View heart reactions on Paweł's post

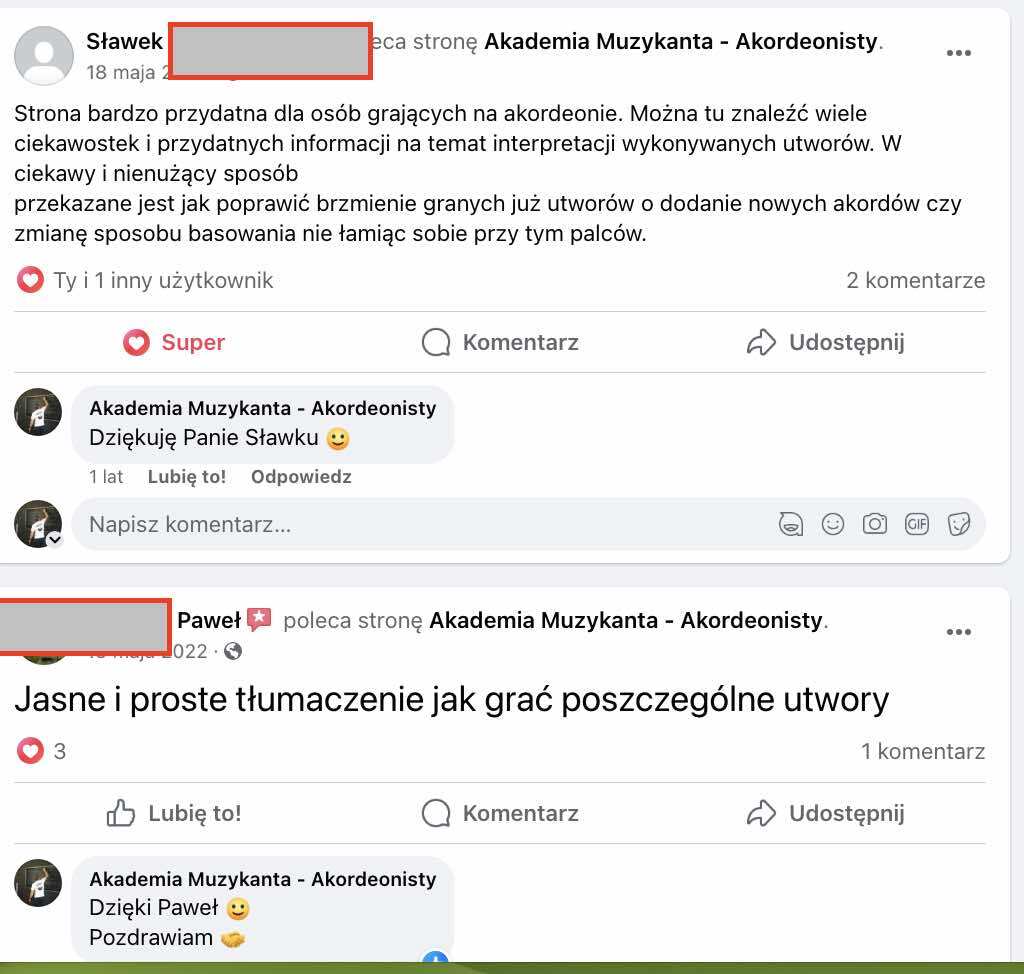[41, 751]
